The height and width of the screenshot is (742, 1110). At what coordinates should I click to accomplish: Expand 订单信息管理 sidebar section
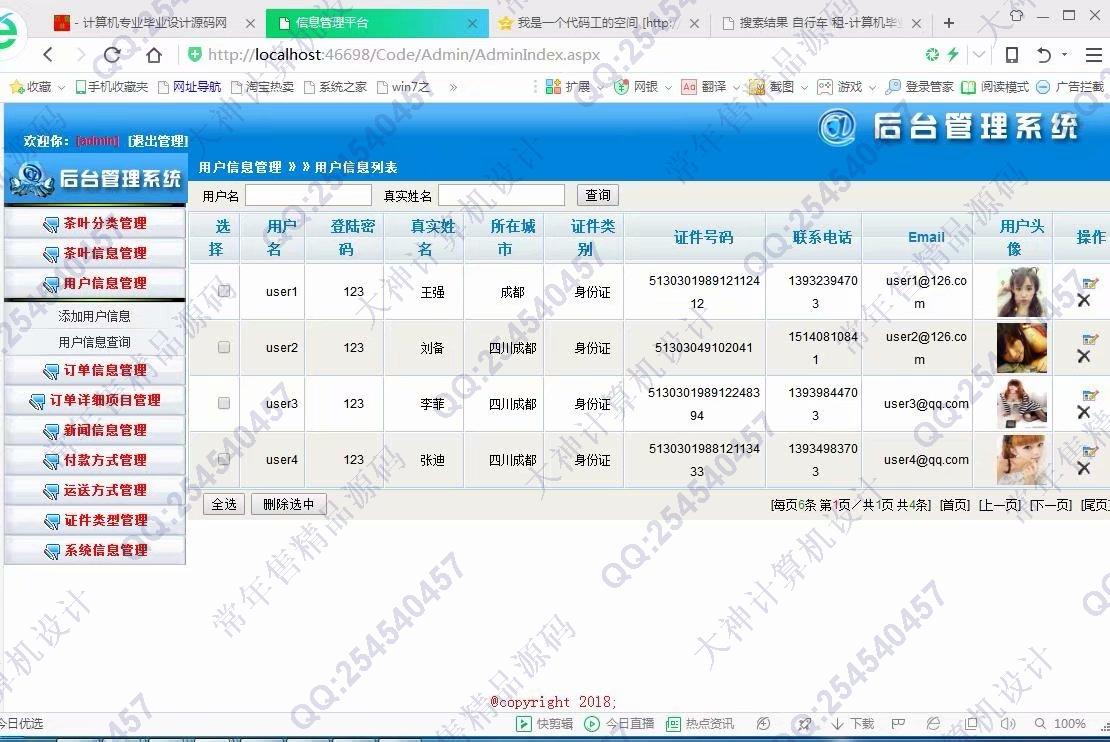96,370
